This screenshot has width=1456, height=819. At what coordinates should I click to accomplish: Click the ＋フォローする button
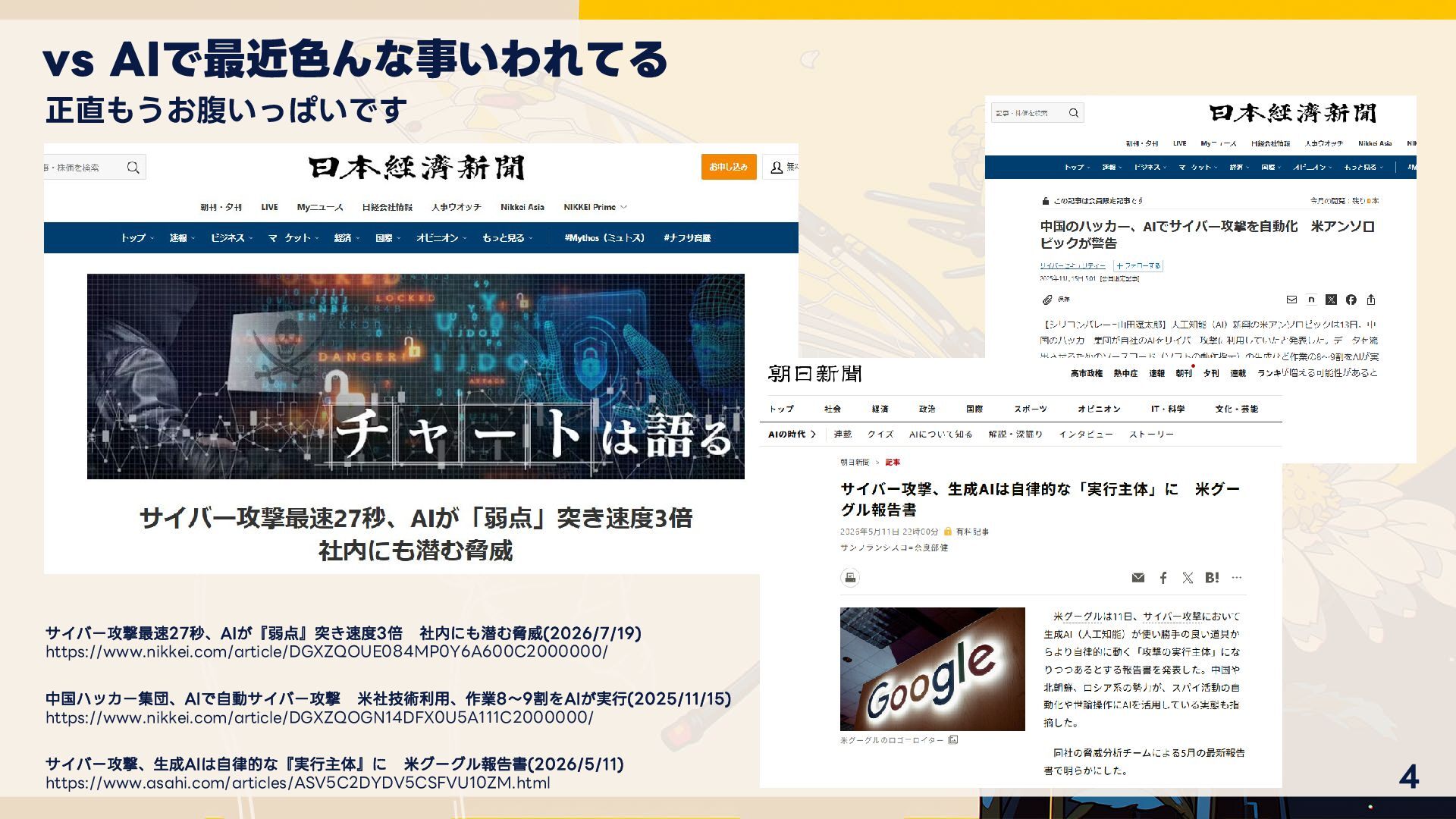(1138, 265)
